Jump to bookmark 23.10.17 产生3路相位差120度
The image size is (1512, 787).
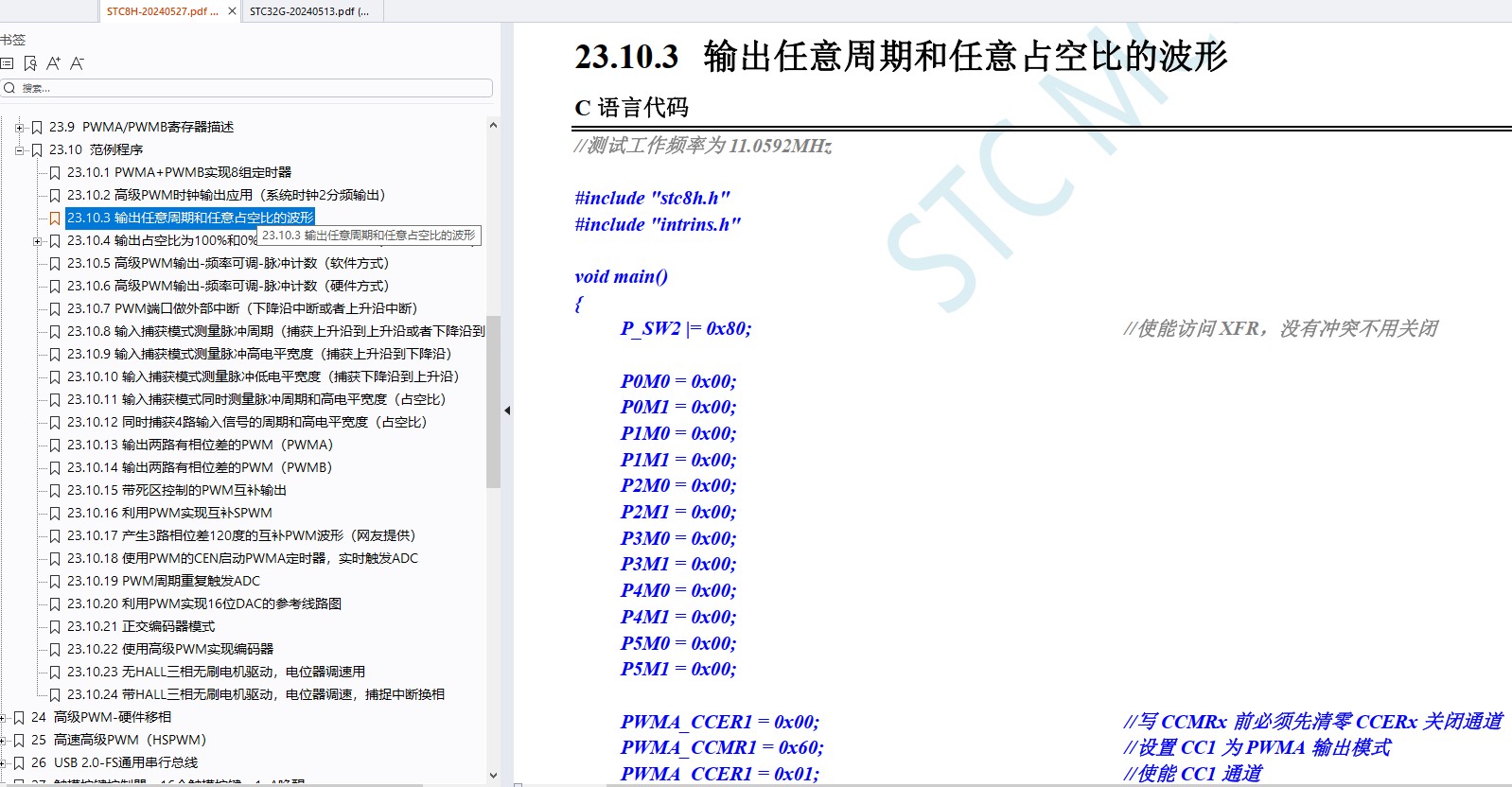point(241,535)
